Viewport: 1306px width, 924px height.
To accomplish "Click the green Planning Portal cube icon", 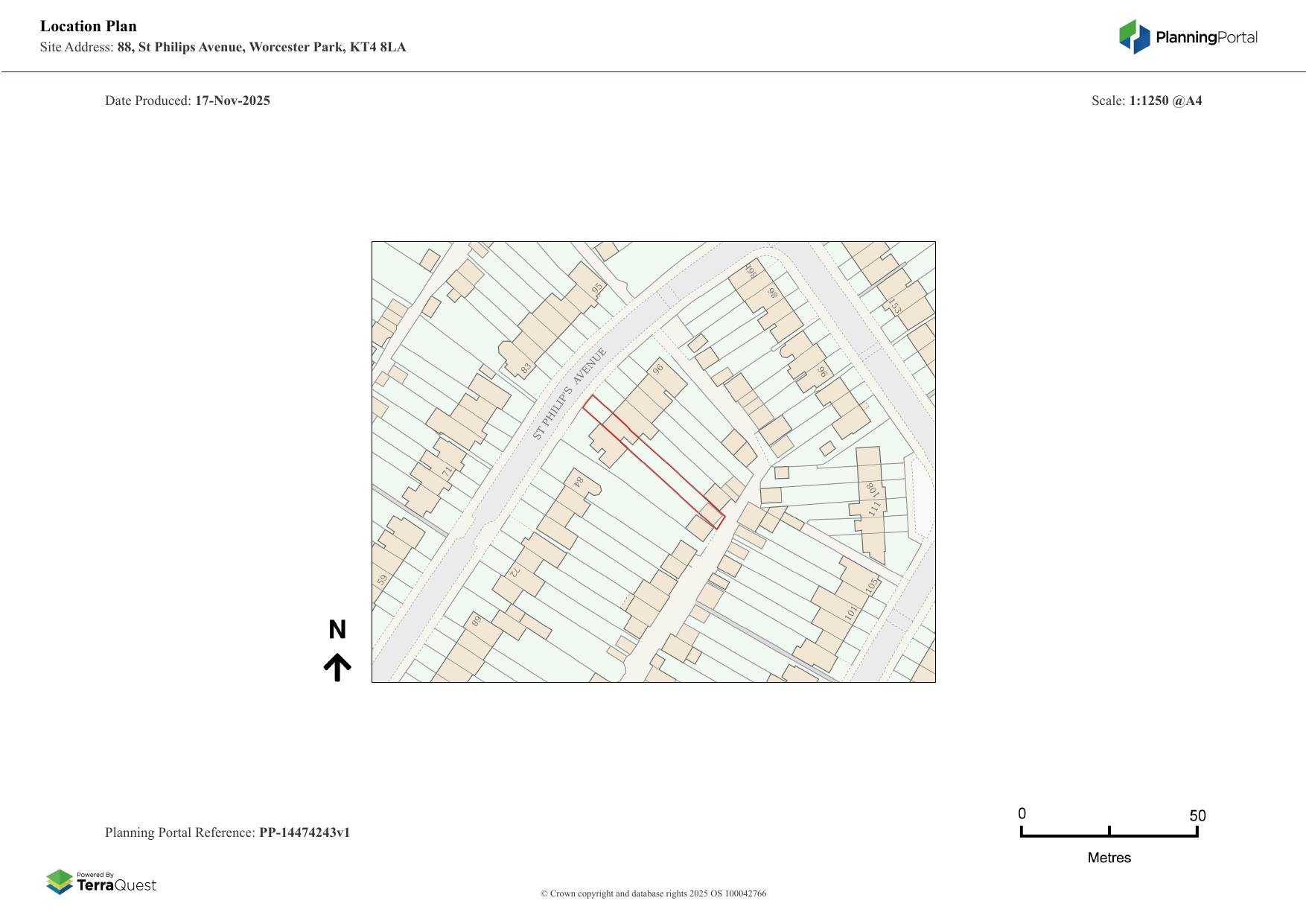I will click(1129, 33).
